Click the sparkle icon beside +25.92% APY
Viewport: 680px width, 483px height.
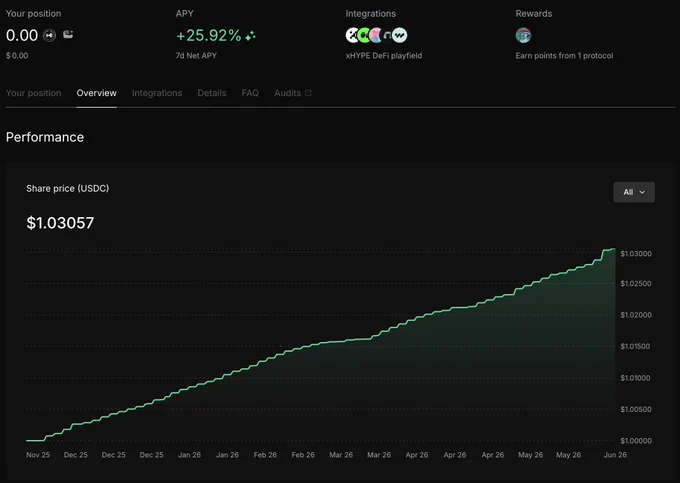[x=250, y=36]
